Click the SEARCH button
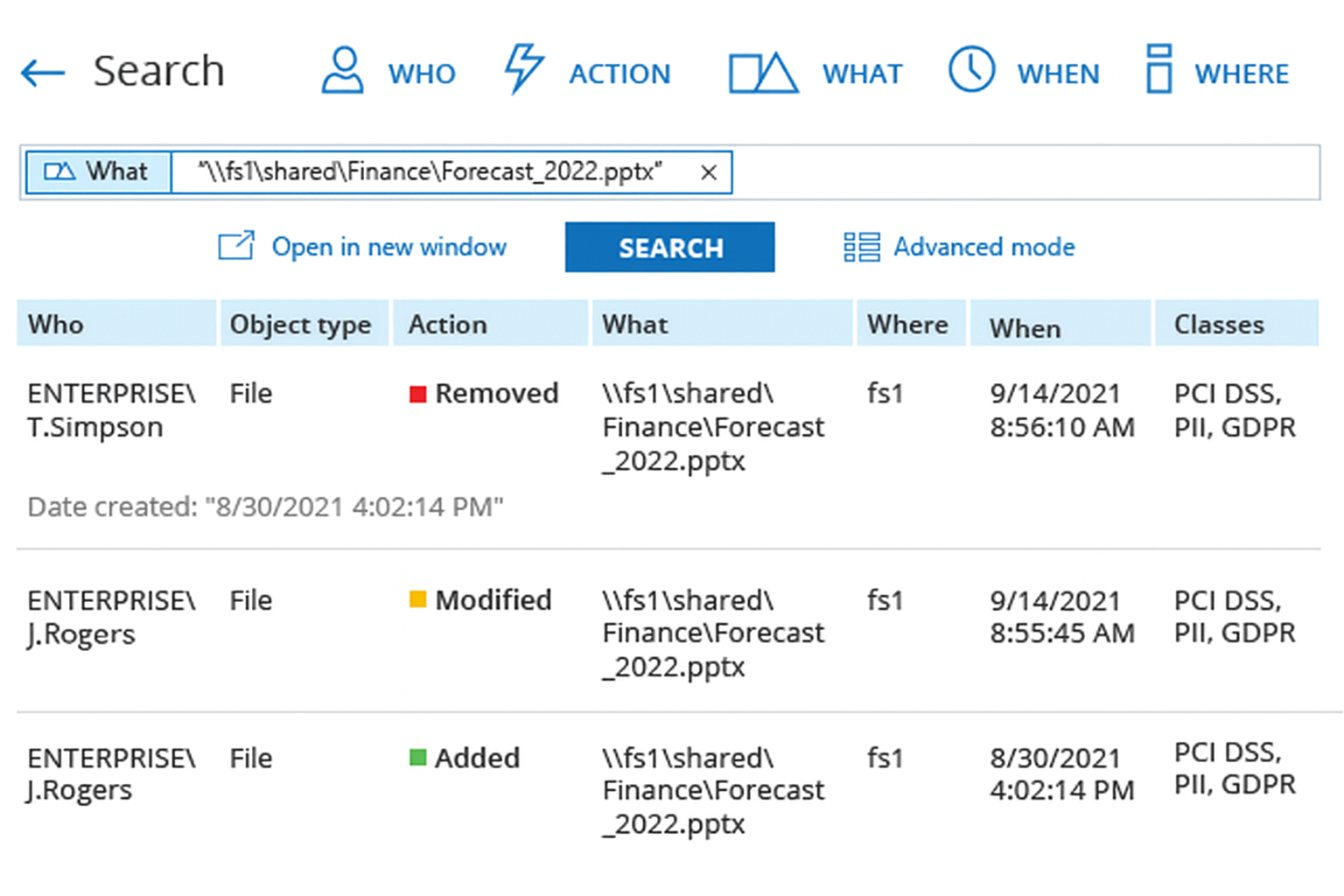The width and height of the screenshot is (1344, 896). pos(669,247)
